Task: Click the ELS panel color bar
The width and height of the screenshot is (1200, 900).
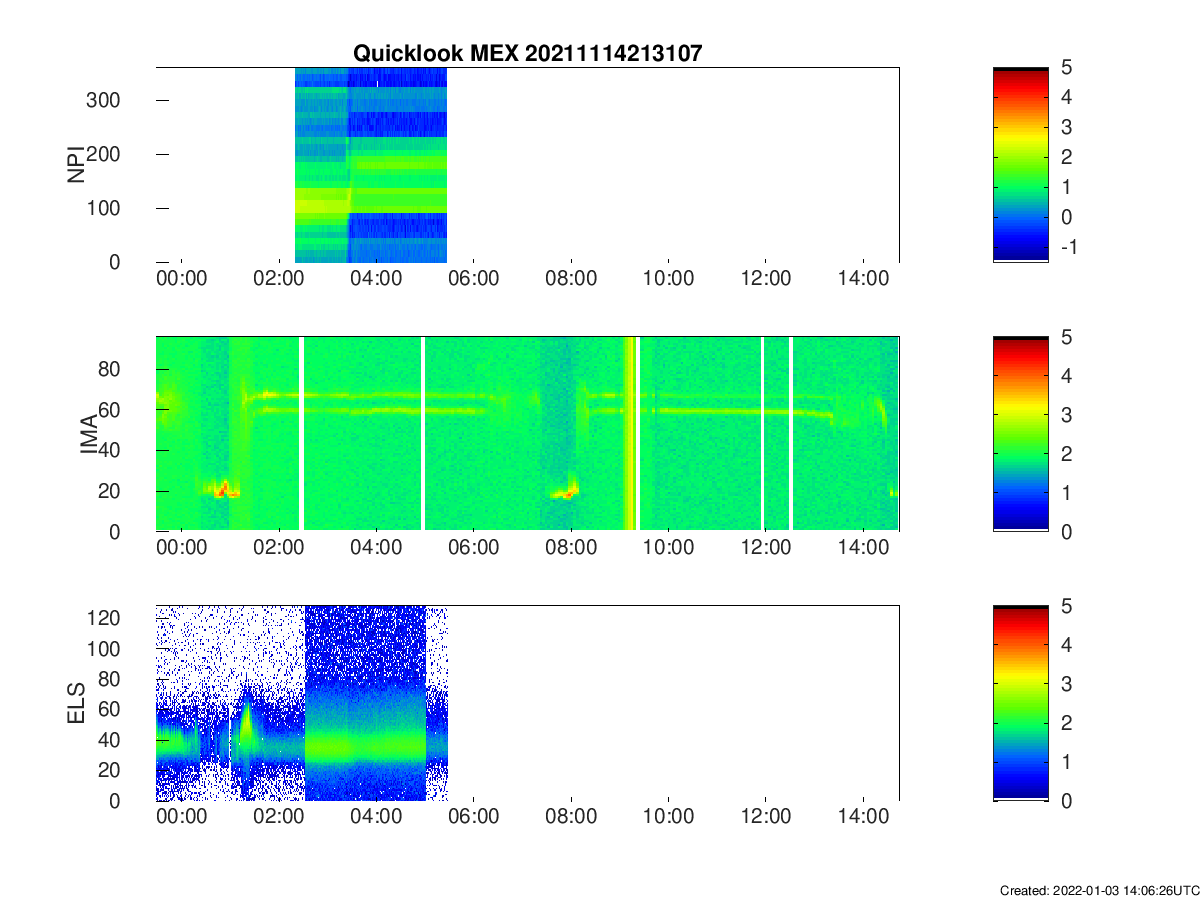Action: (1021, 703)
